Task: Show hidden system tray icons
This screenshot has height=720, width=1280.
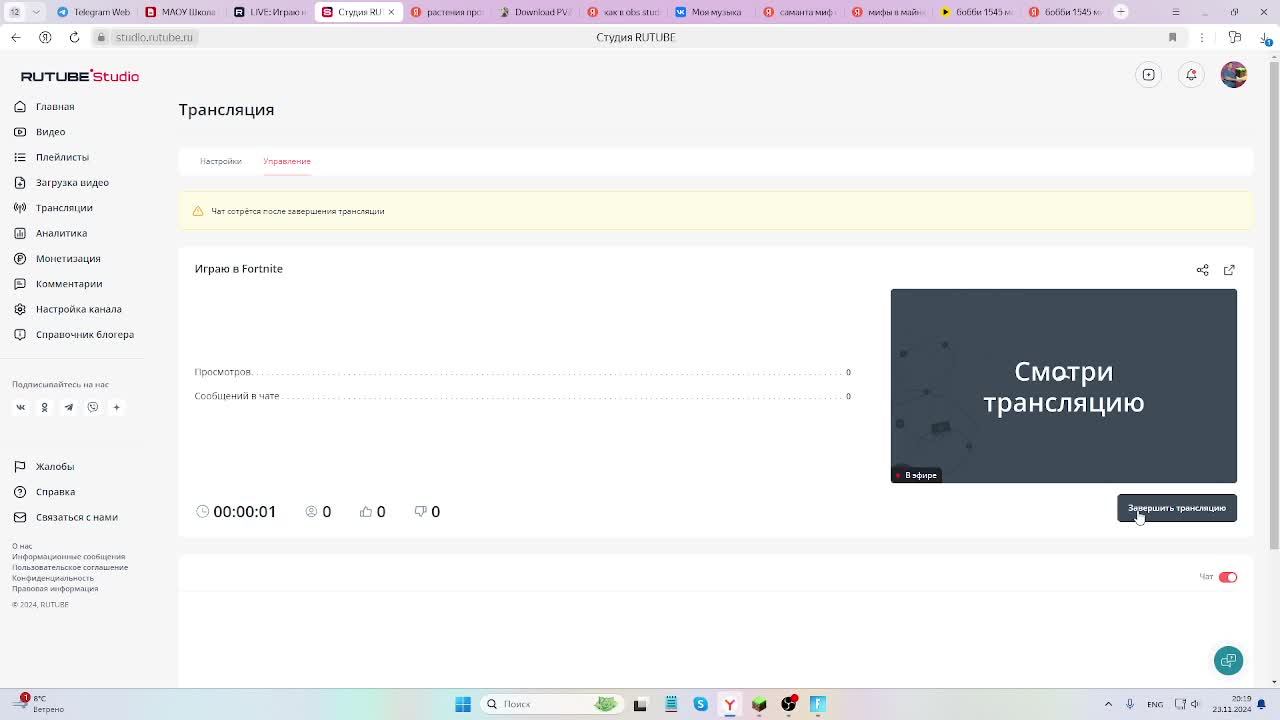Action: tap(1108, 704)
